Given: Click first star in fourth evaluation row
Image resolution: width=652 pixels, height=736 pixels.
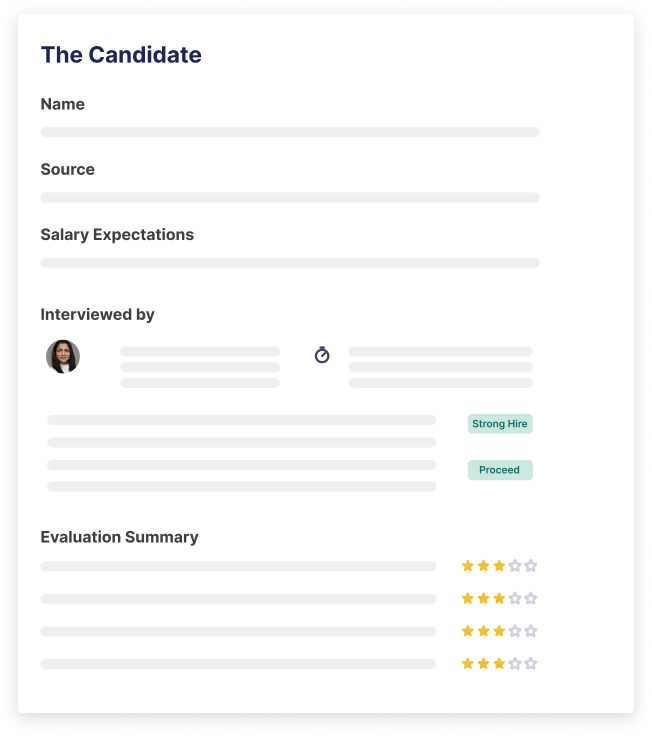Looking at the screenshot, I should tap(468, 664).
